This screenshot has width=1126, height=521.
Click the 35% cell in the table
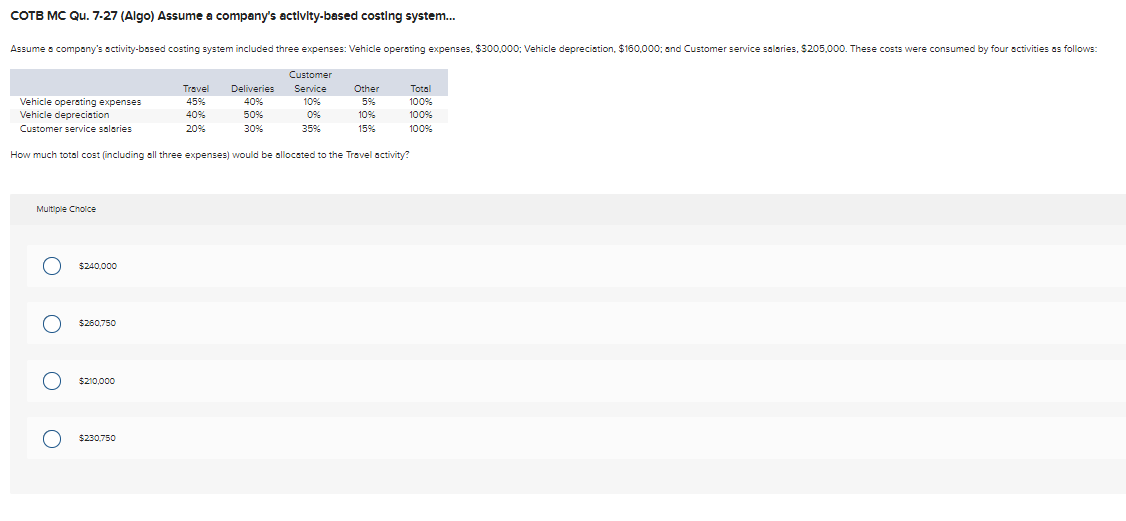pyautogui.click(x=310, y=128)
